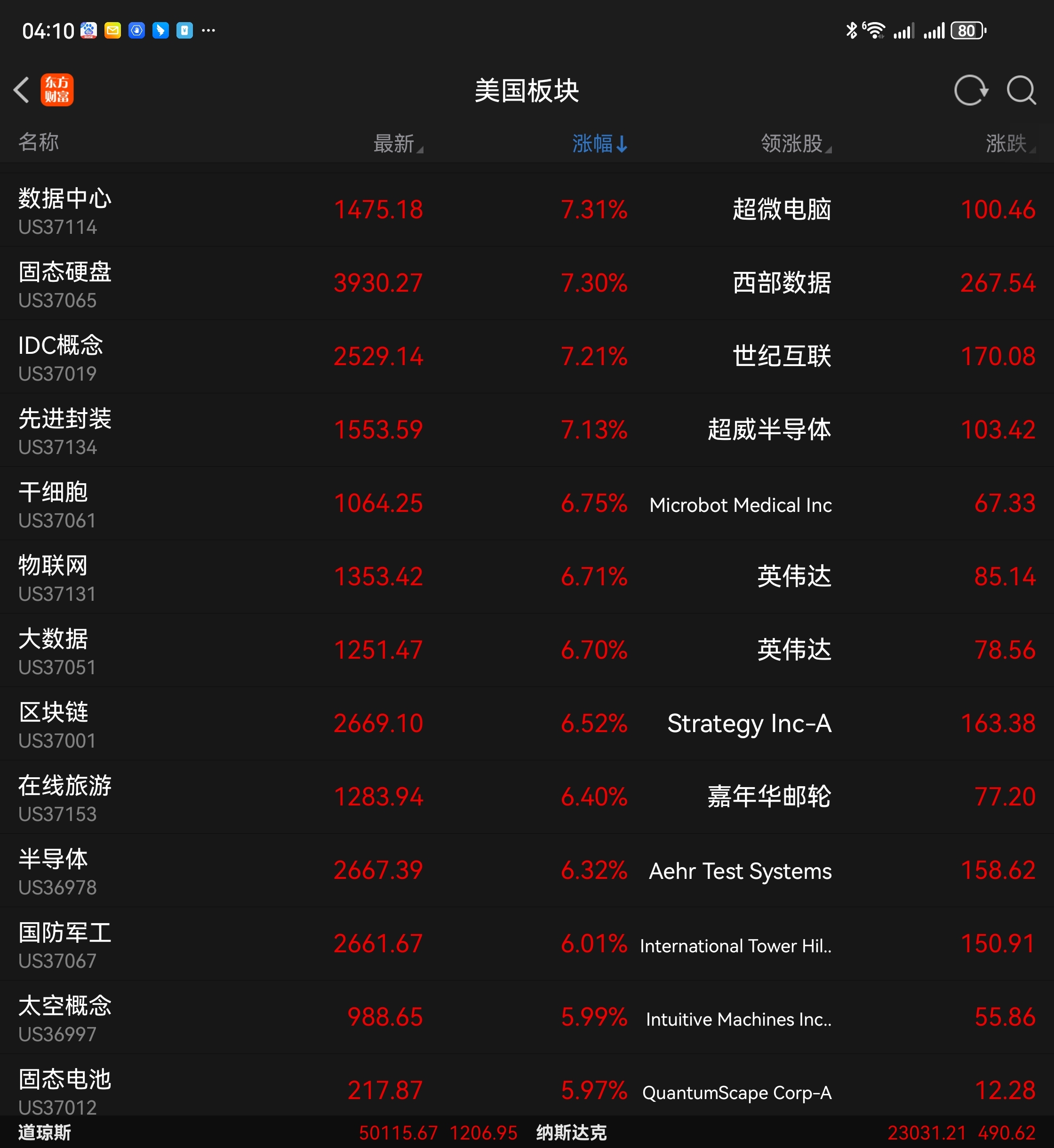This screenshot has width=1054, height=1148.
Task: Open leading stock Aehr Test Systems
Action: coord(740,871)
